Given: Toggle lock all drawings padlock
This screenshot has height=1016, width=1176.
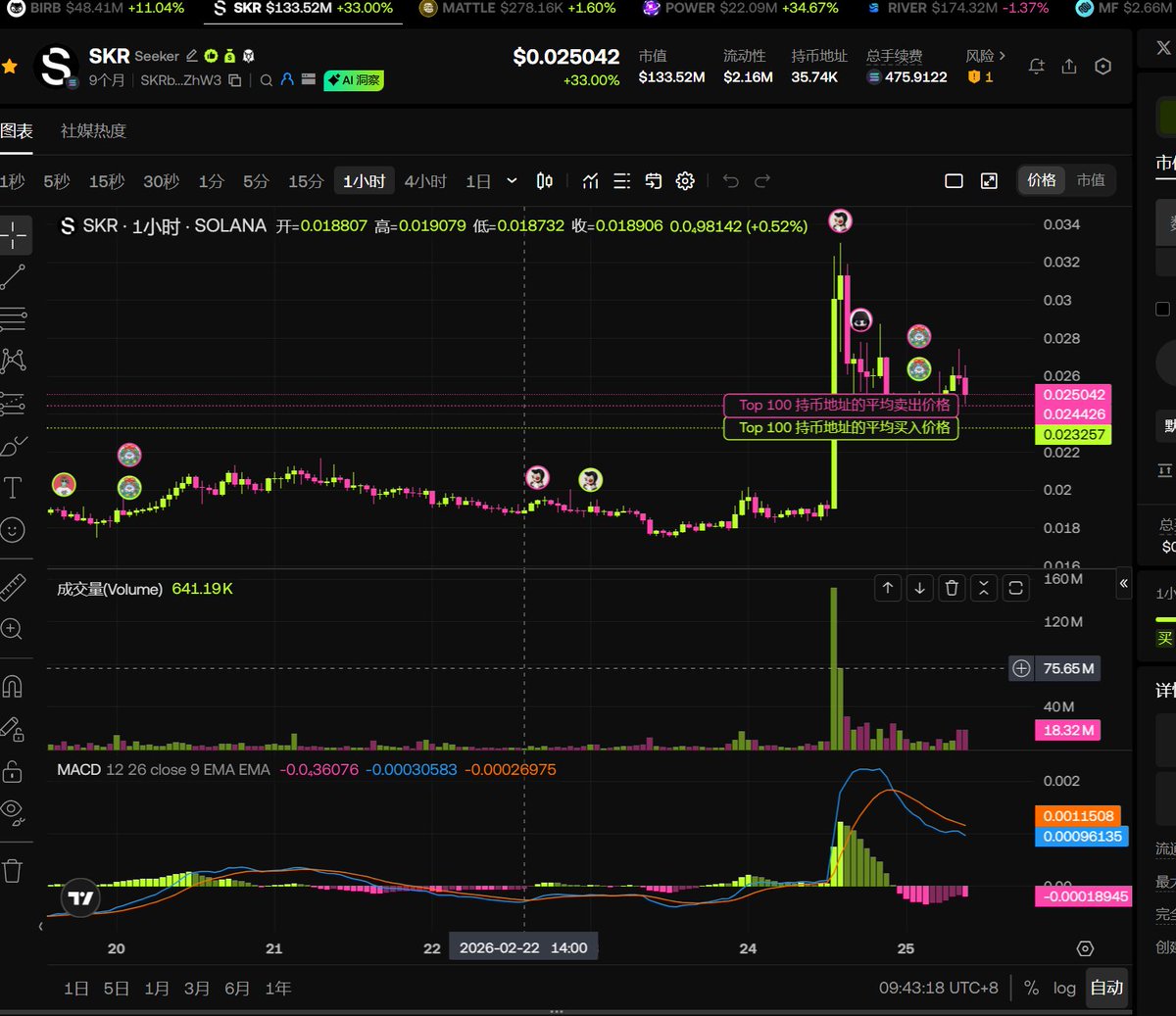Looking at the screenshot, I should (13, 771).
